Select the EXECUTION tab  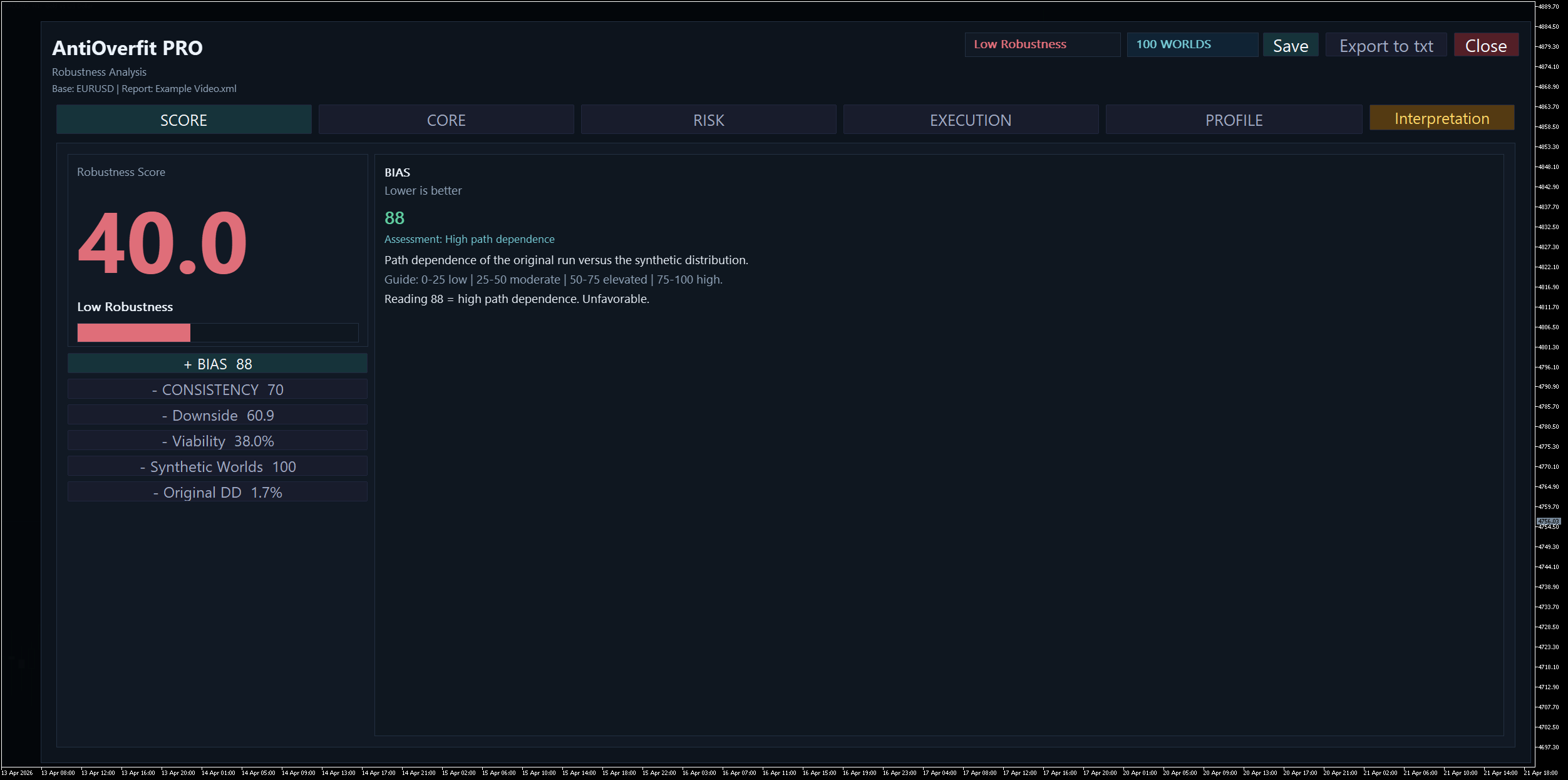click(x=971, y=120)
